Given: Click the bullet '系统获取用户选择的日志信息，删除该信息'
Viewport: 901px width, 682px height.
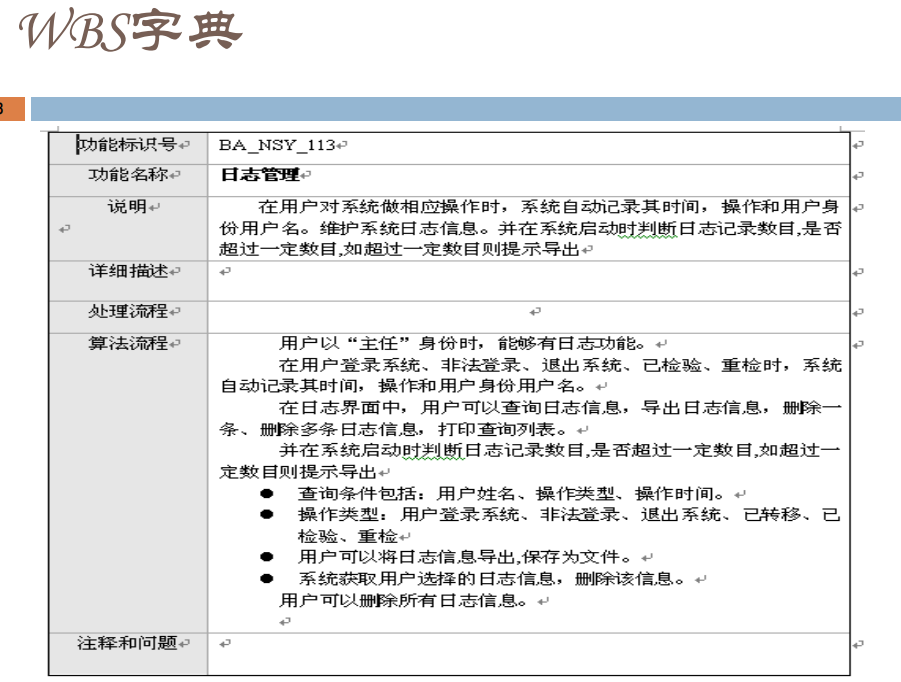Looking at the screenshot, I should tap(491, 579).
